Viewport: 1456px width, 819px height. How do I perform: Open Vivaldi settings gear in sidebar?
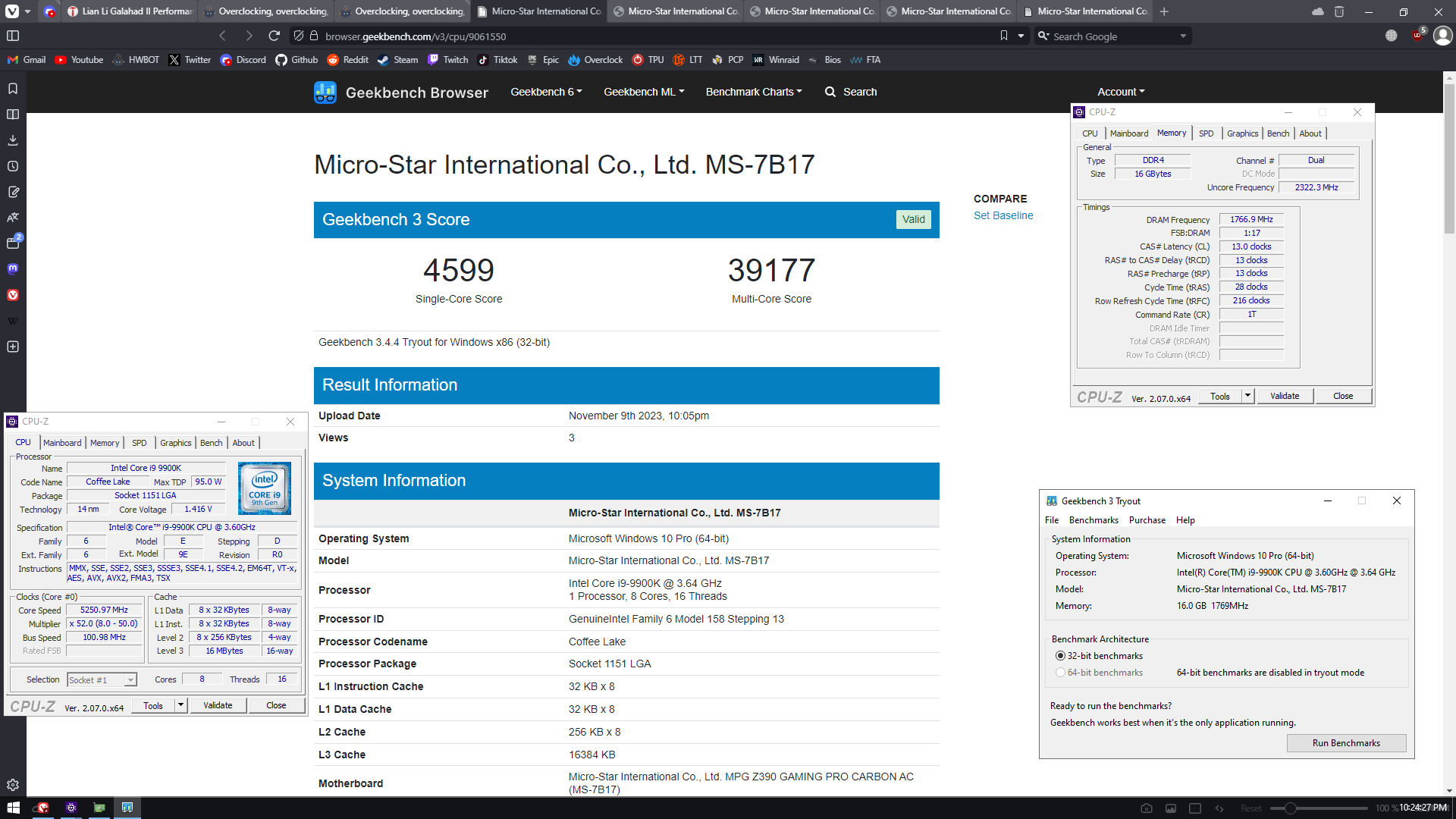pos(13,785)
